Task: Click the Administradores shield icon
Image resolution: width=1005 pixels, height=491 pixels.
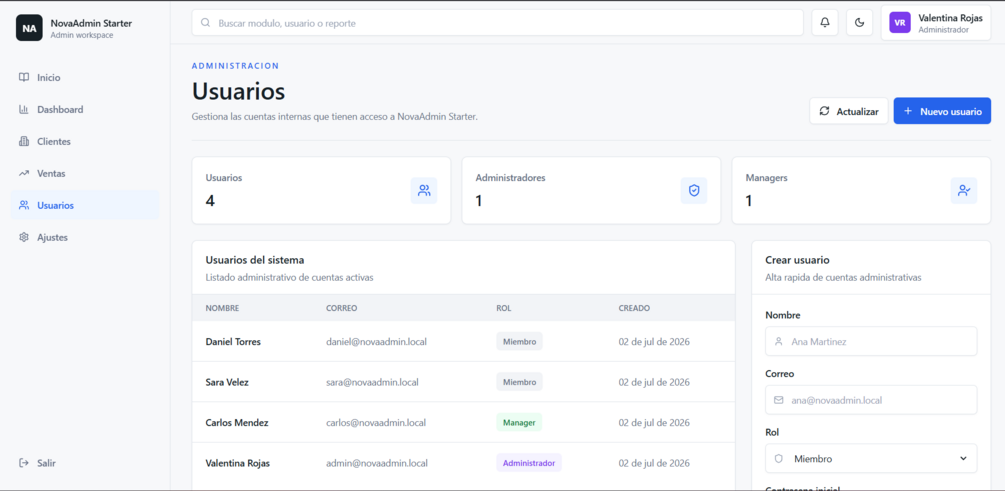Action: click(x=694, y=190)
